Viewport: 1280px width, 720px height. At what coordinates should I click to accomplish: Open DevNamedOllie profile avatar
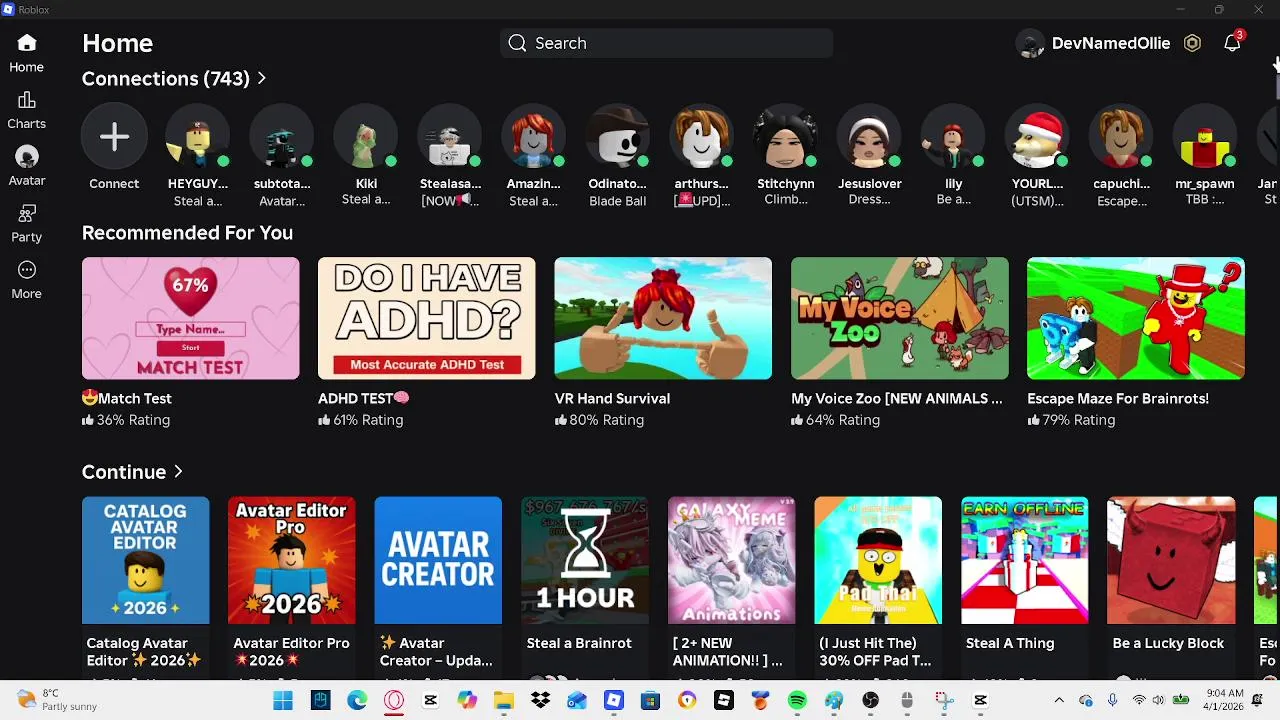click(1030, 43)
